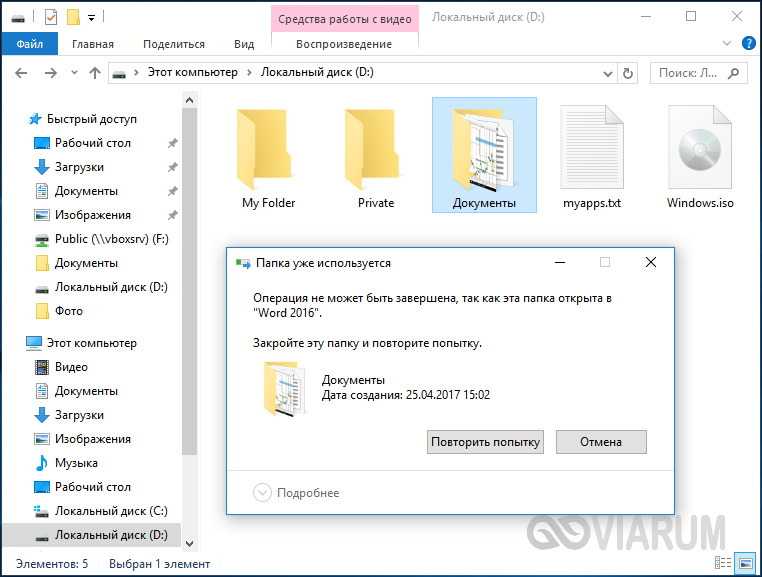The width and height of the screenshot is (762, 577).
Task: Select Загрузки under Этот компьютер
Action: coord(79,415)
